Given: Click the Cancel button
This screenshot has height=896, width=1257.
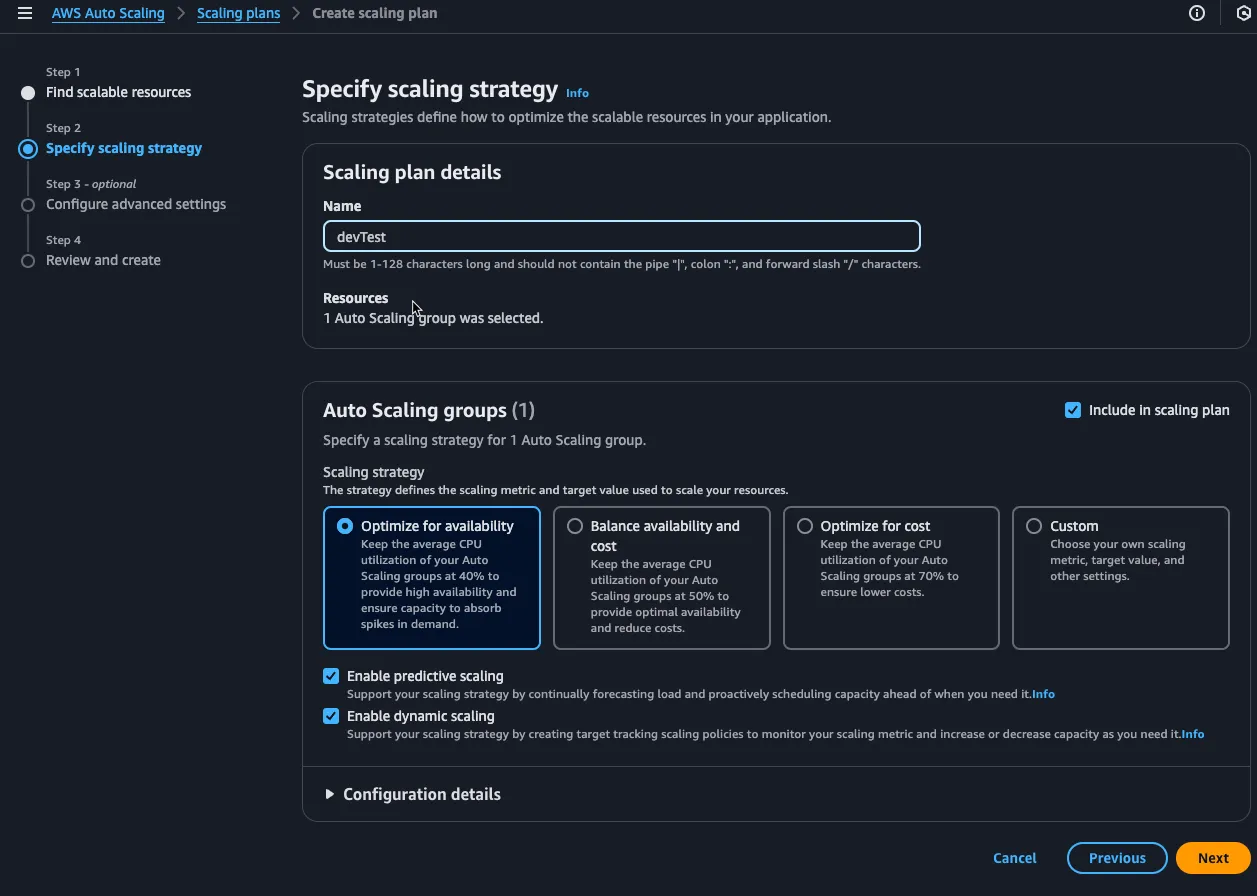Looking at the screenshot, I should [1015, 858].
